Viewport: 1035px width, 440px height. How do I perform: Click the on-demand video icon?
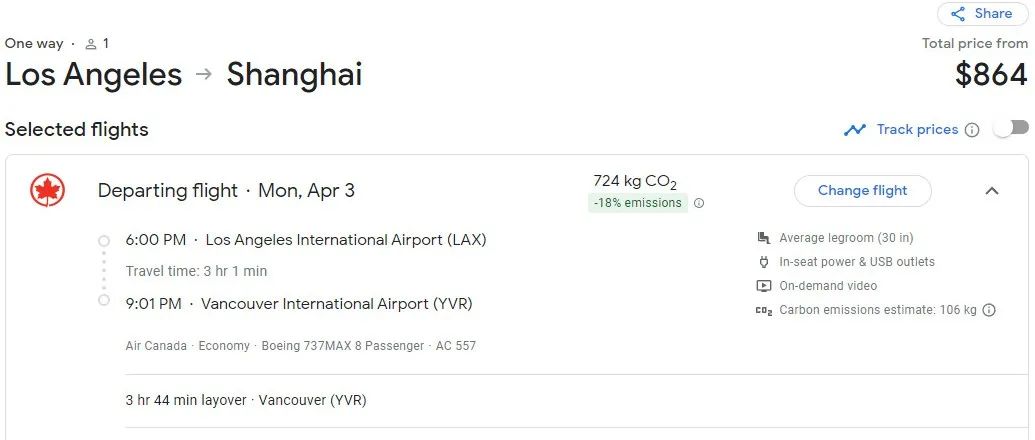[x=764, y=286]
